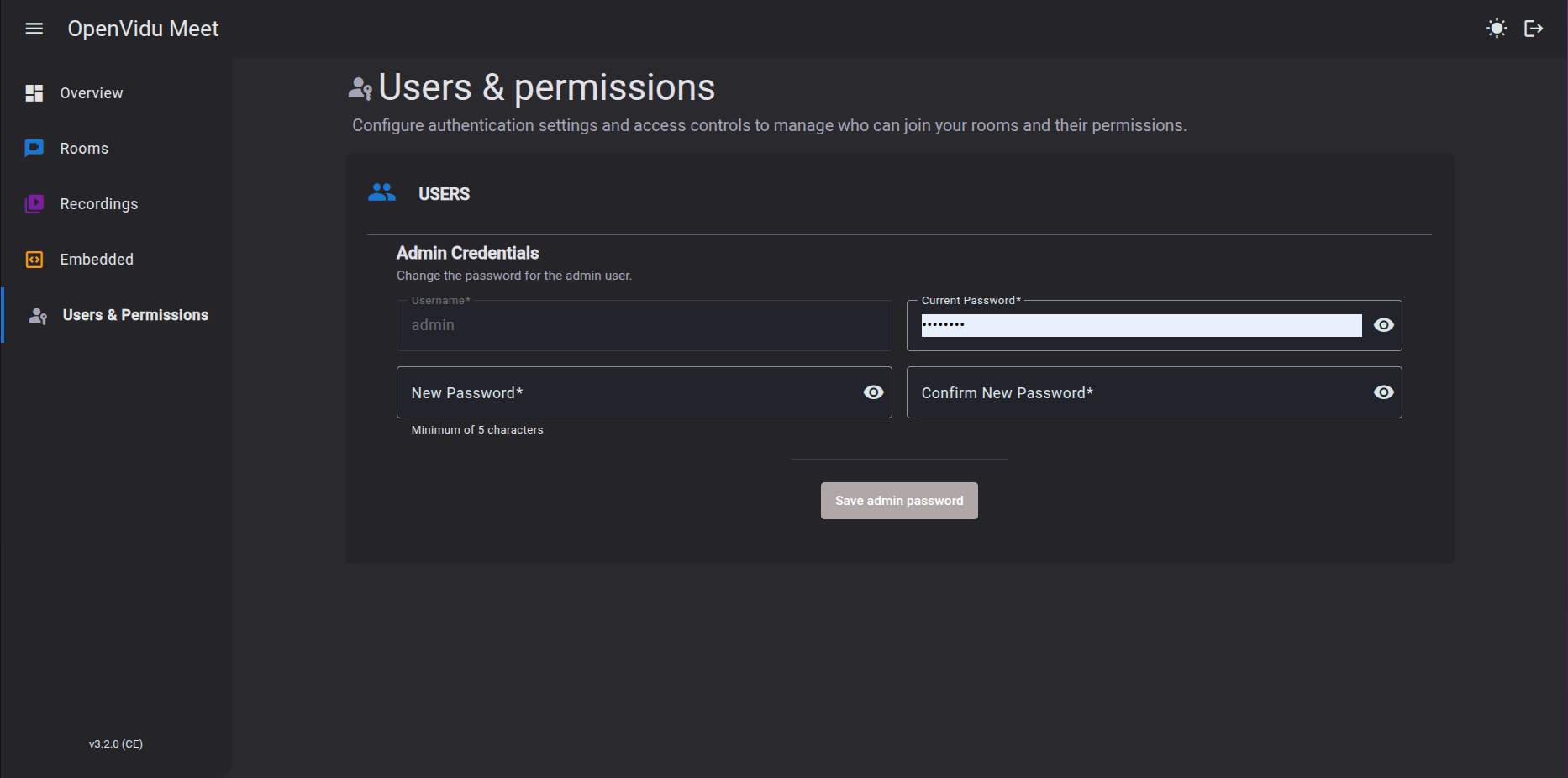Reveal the New Password field contents
Image resolution: width=1568 pixels, height=778 pixels.
[873, 392]
